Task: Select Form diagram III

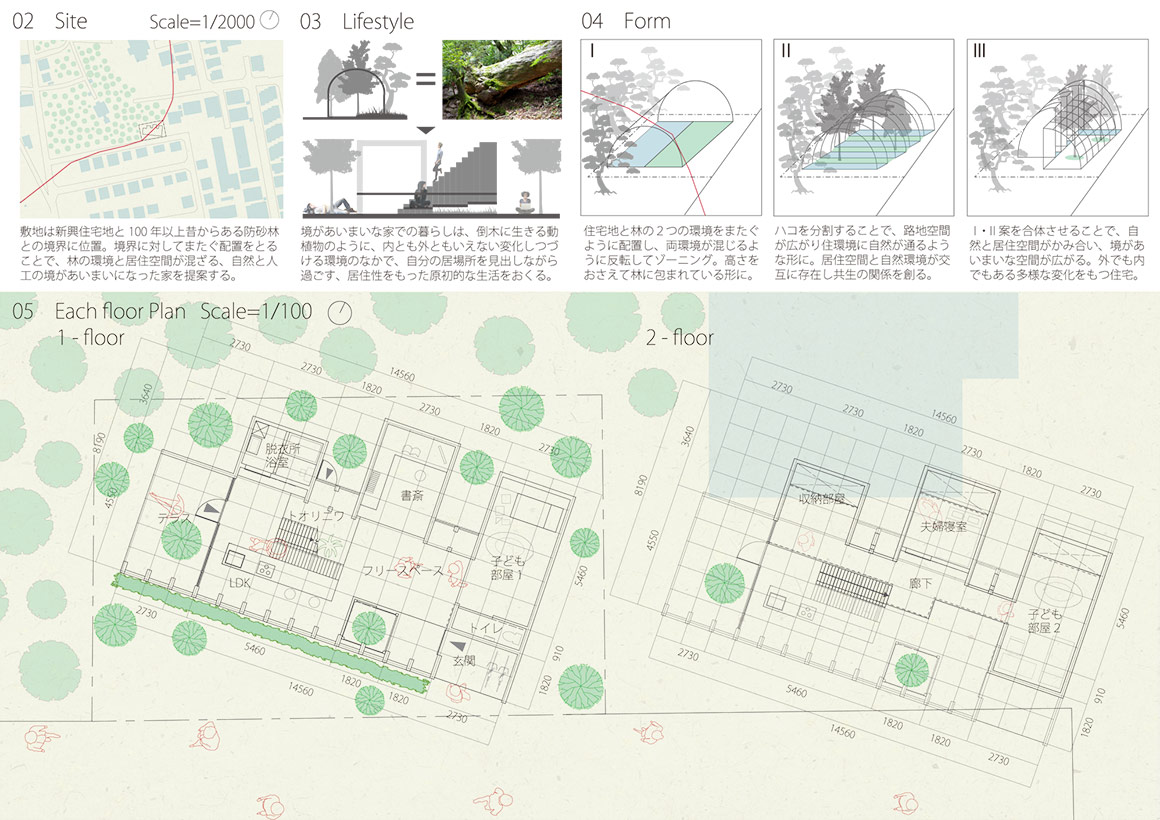Action: pos(1057,127)
